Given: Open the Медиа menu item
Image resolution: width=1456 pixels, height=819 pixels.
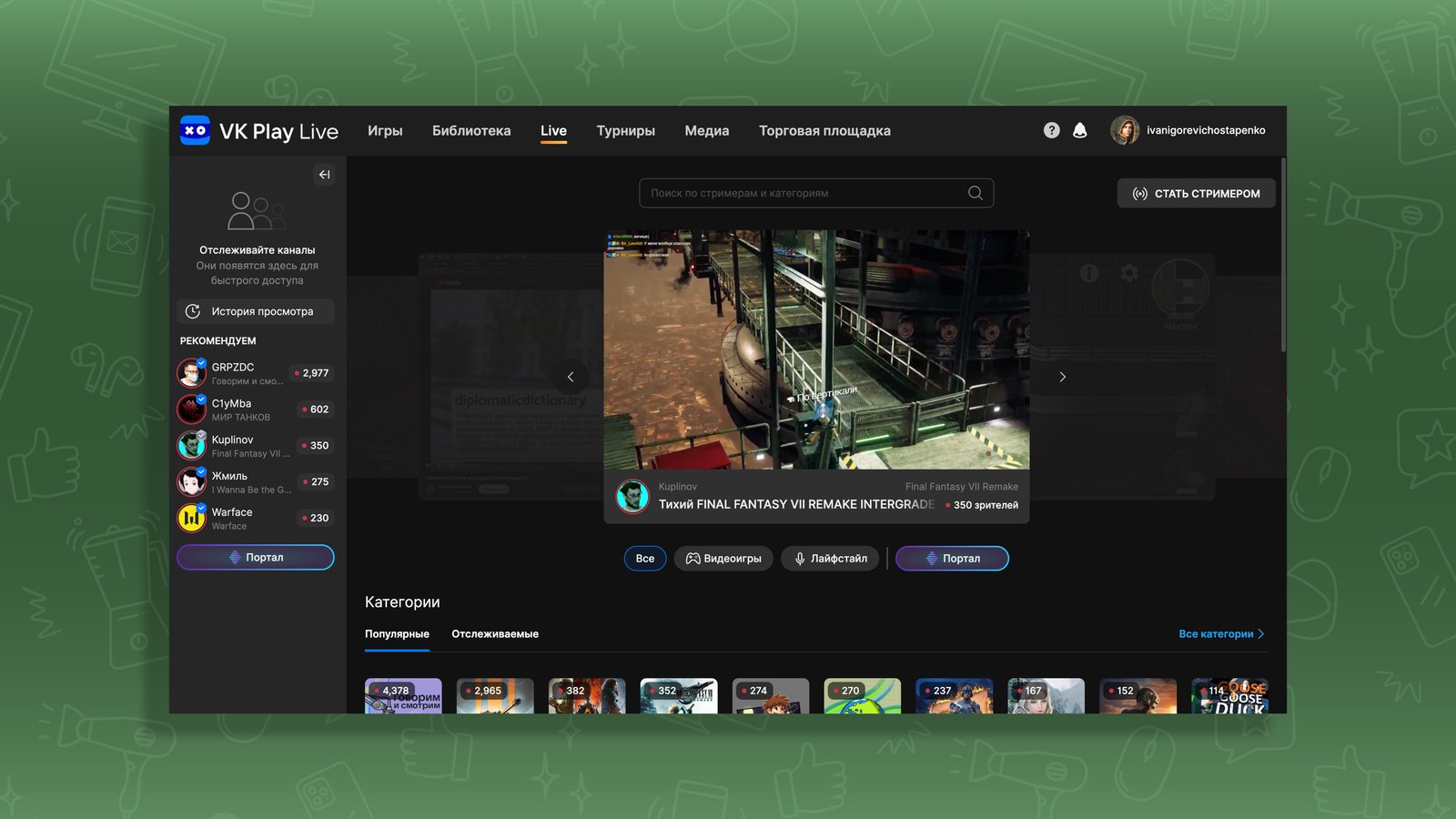Looking at the screenshot, I should (707, 131).
